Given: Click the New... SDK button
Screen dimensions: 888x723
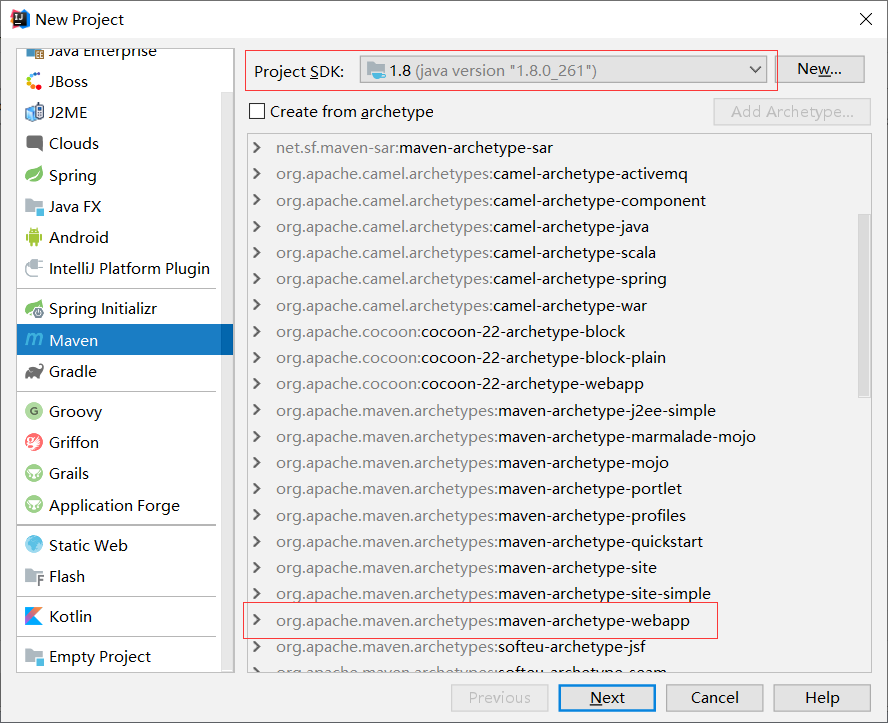Looking at the screenshot, I should point(819,69).
